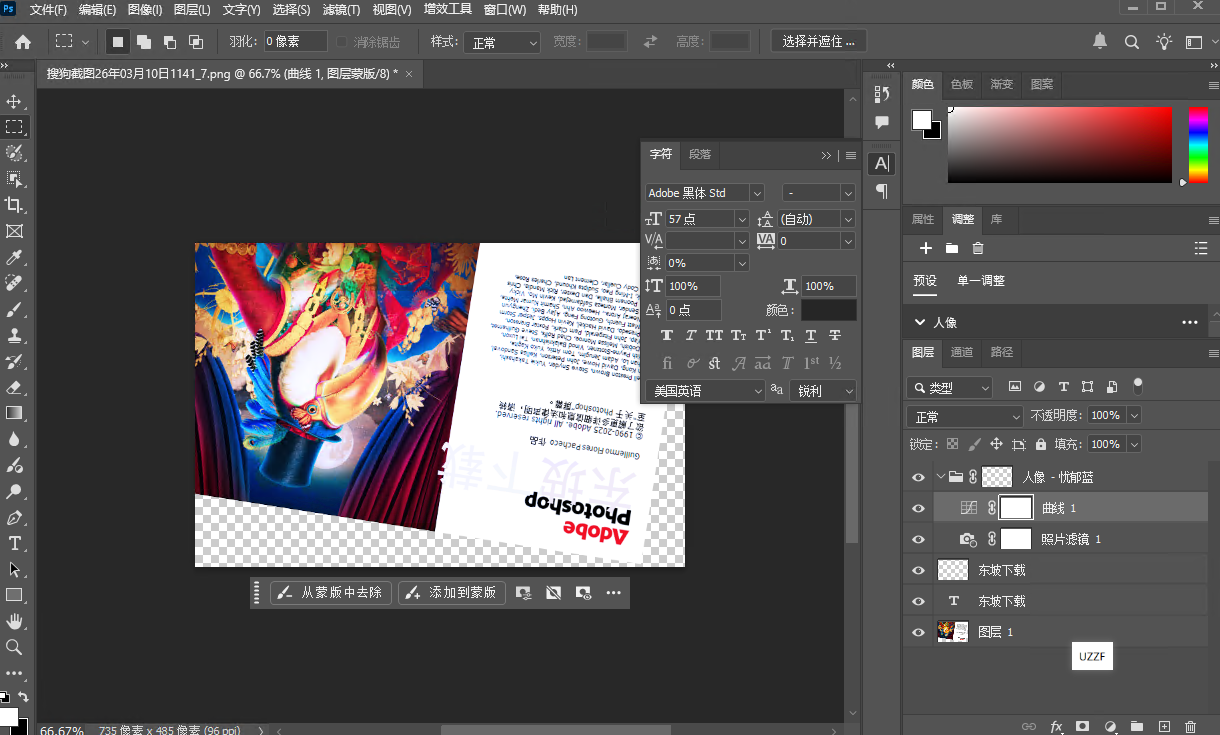This screenshot has width=1220, height=735.
Task: Switch to the 通道 tab in layers panel
Action: (x=960, y=352)
